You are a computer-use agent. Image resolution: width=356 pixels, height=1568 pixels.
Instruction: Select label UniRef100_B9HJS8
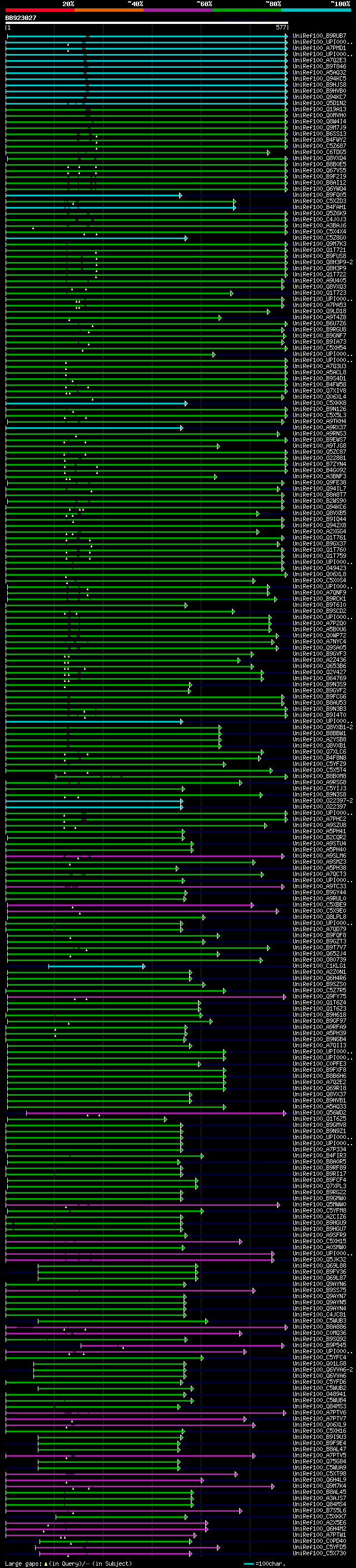point(319,85)
